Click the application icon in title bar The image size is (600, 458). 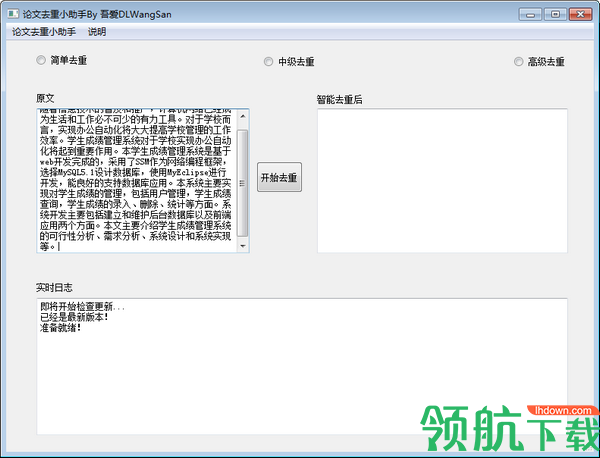click(13, 14)
